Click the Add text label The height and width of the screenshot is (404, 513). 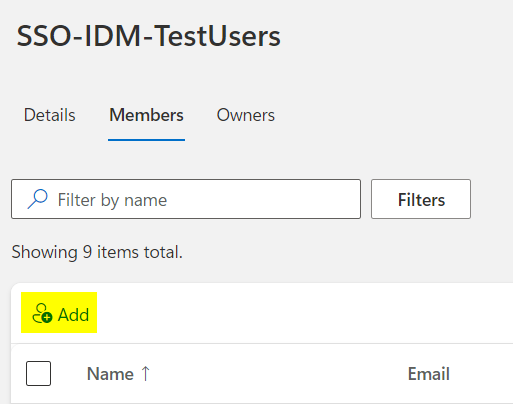73,314
